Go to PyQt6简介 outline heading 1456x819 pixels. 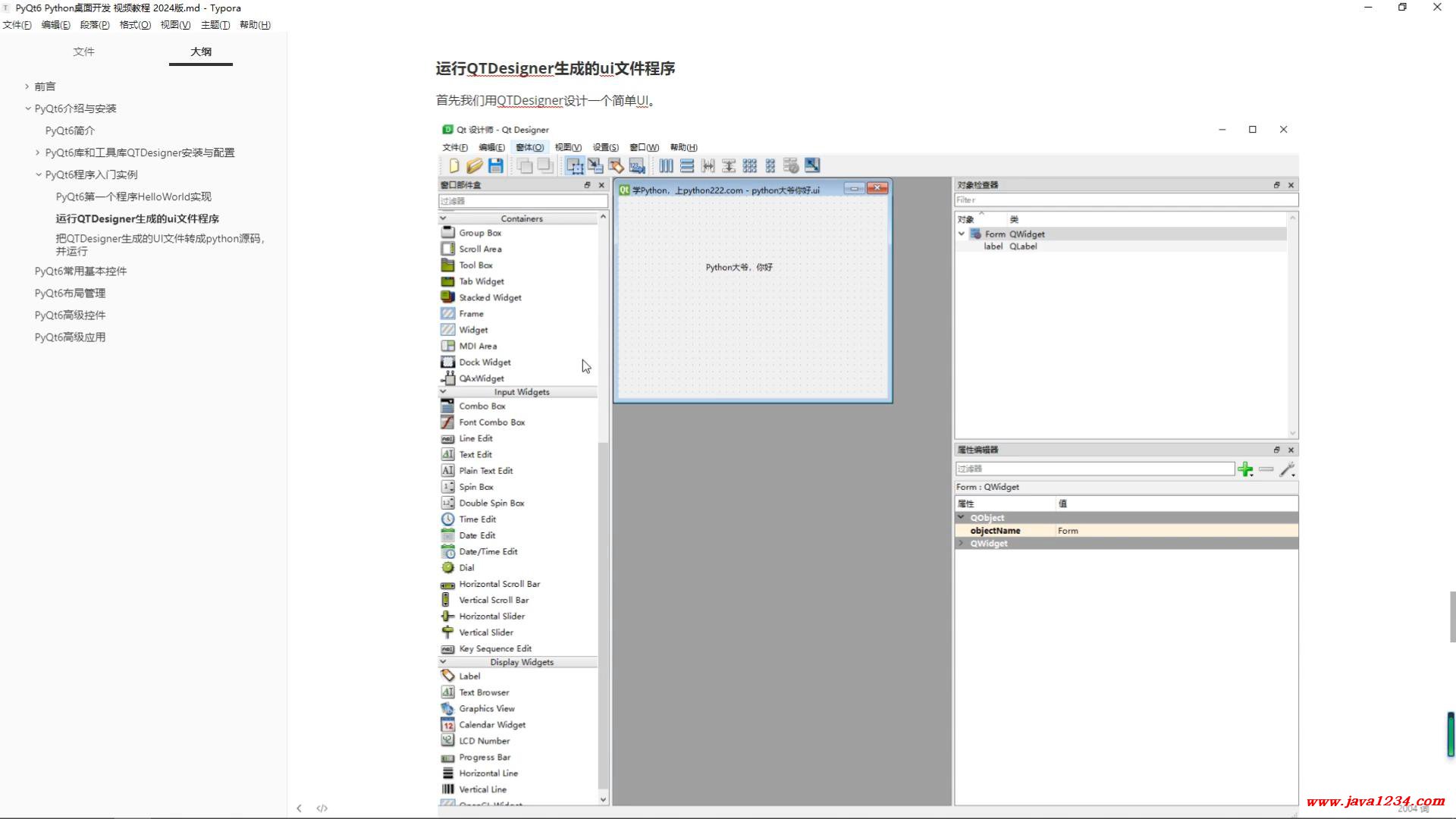pyautogui.click(x=70, y=130)
